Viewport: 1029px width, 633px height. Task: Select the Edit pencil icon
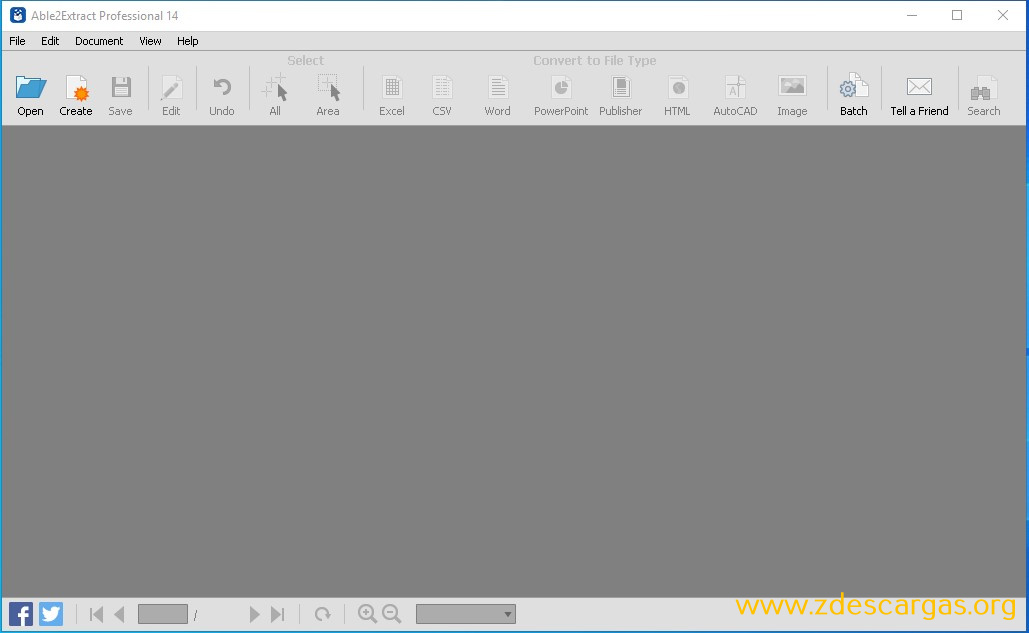[x=171, y=89]
